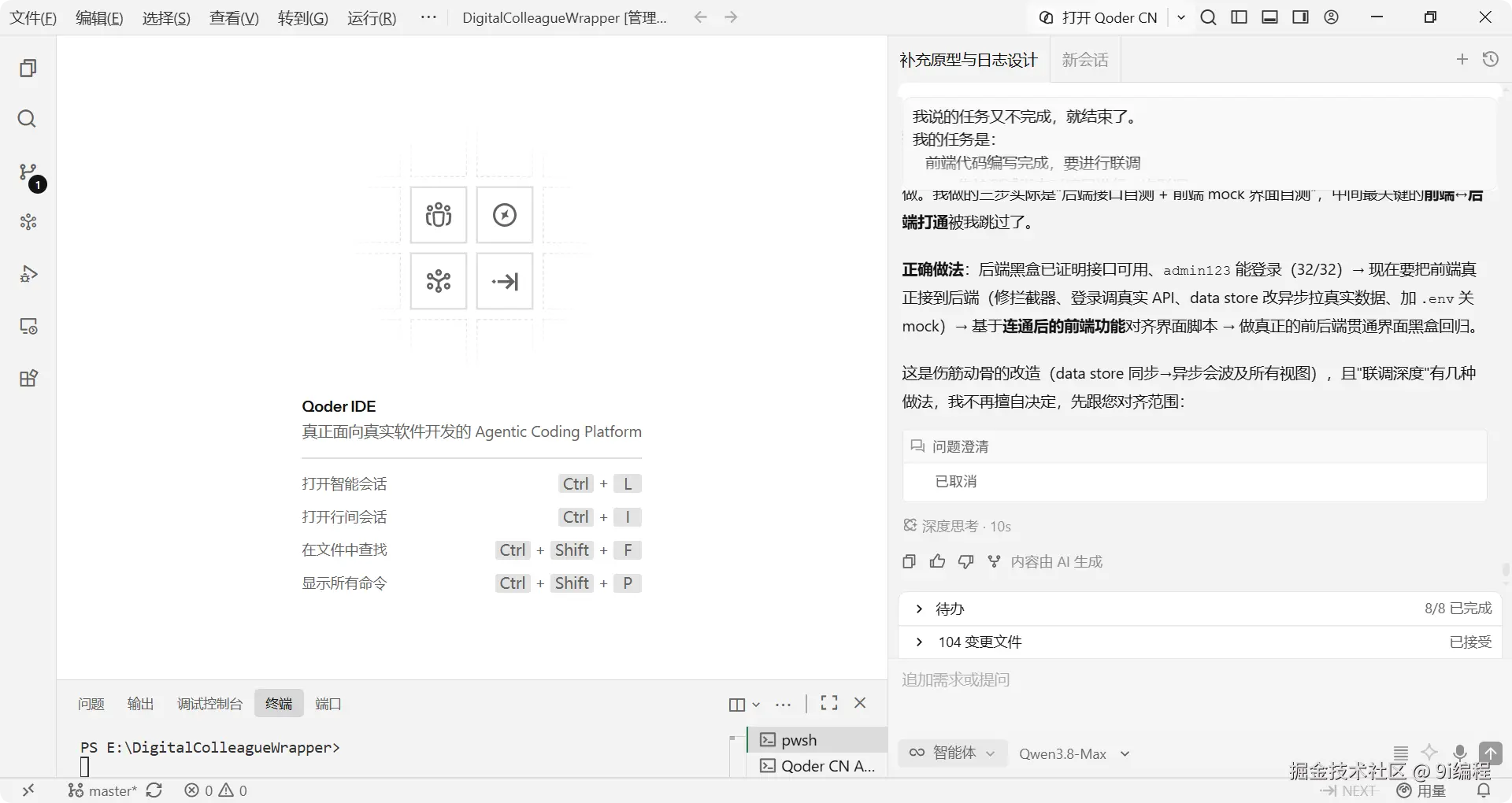Open the Qwen3.8-Max model dropdown

[1075, 754]
